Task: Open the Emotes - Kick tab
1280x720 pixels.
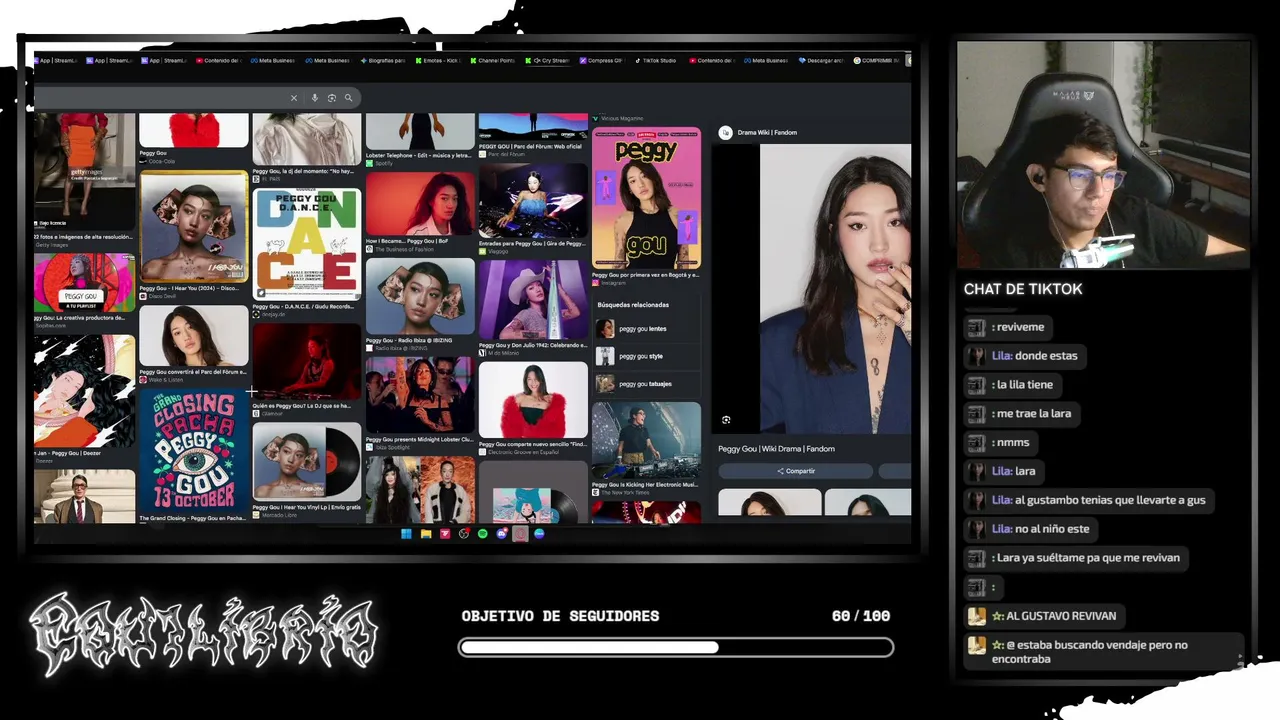Action: click(437, 60)
